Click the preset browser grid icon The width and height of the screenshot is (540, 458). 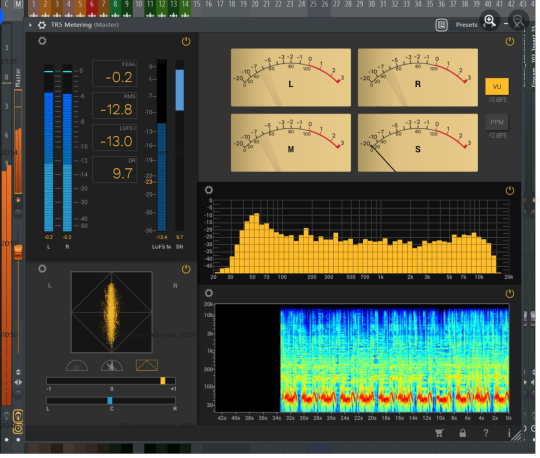coord(441,25)
